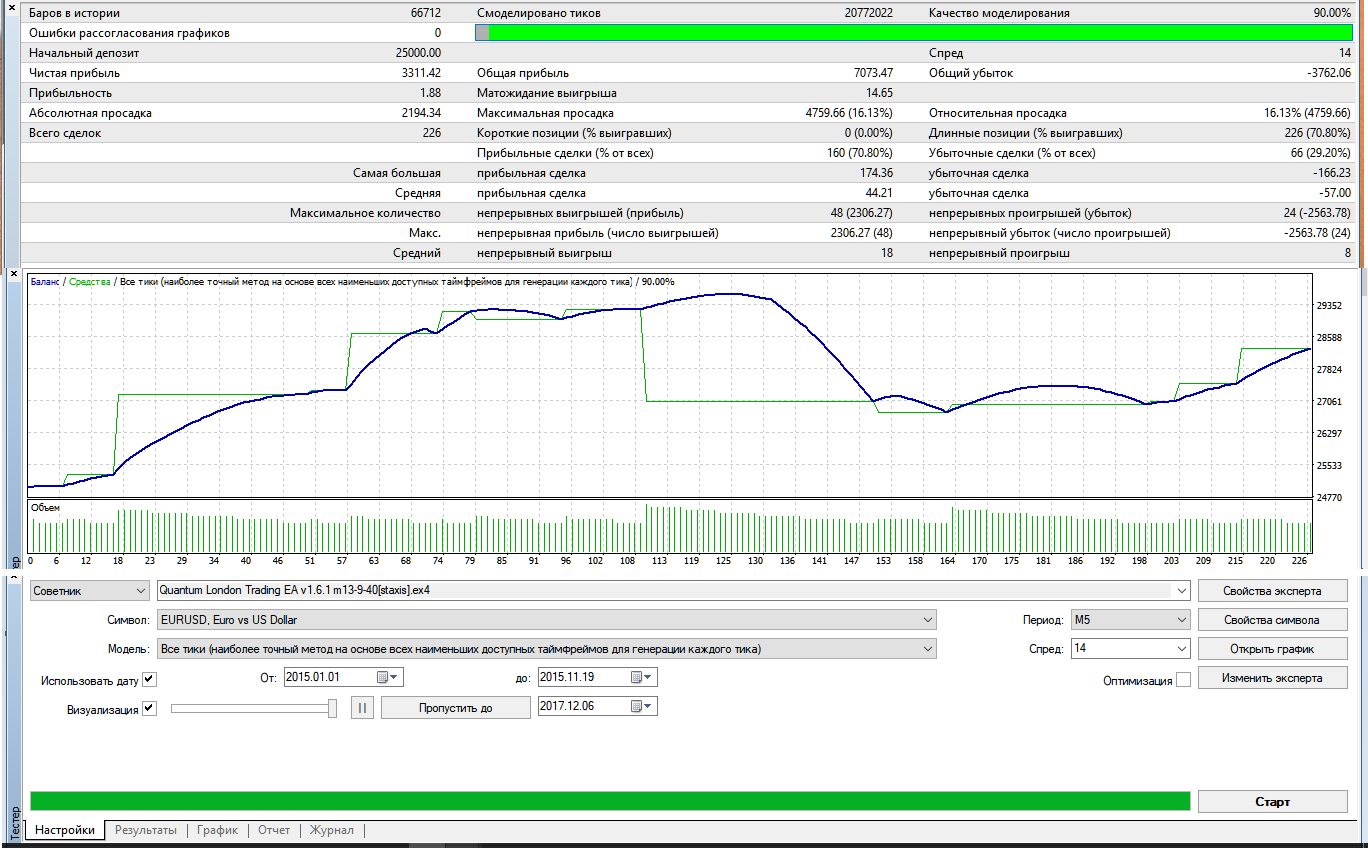Click the Качество моделирования value 90.00%
This screenshot has width=1368, height=848.
[x=1333, y=13]
